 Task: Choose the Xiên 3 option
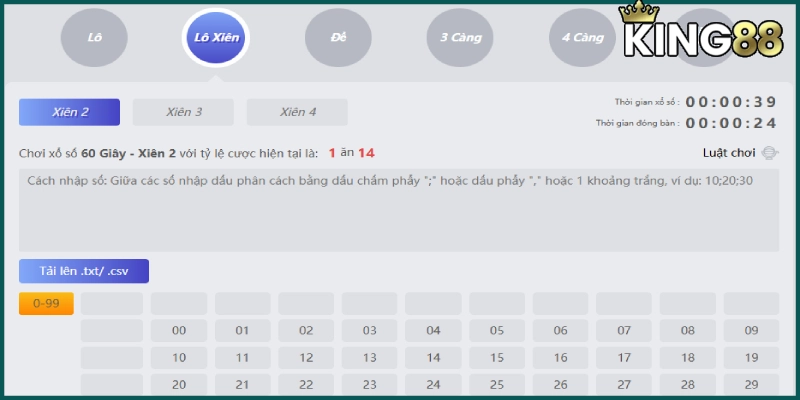(183, 112)
